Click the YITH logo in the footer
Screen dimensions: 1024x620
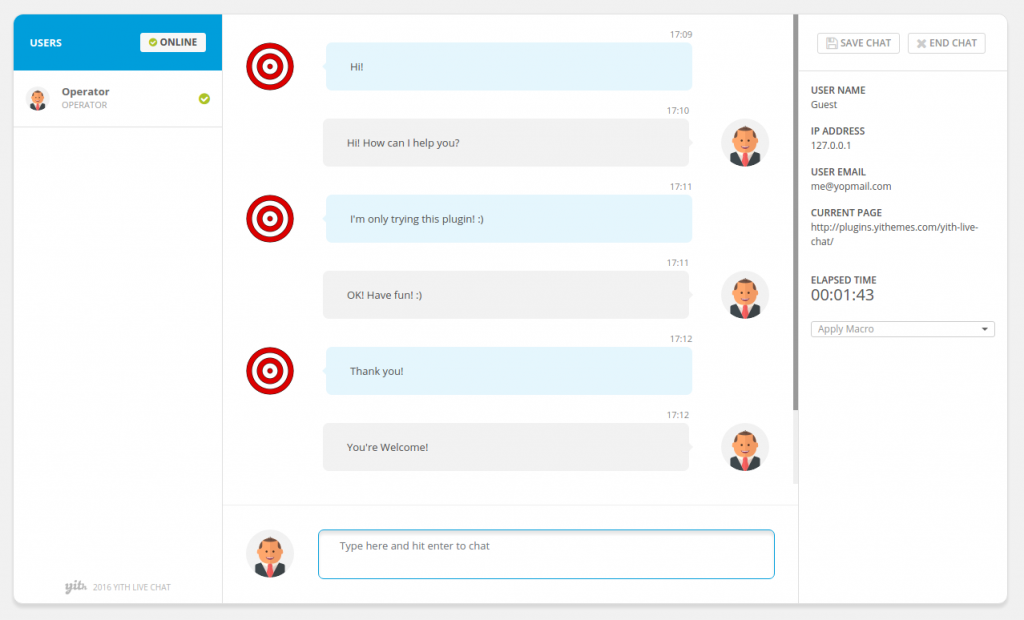76,586
